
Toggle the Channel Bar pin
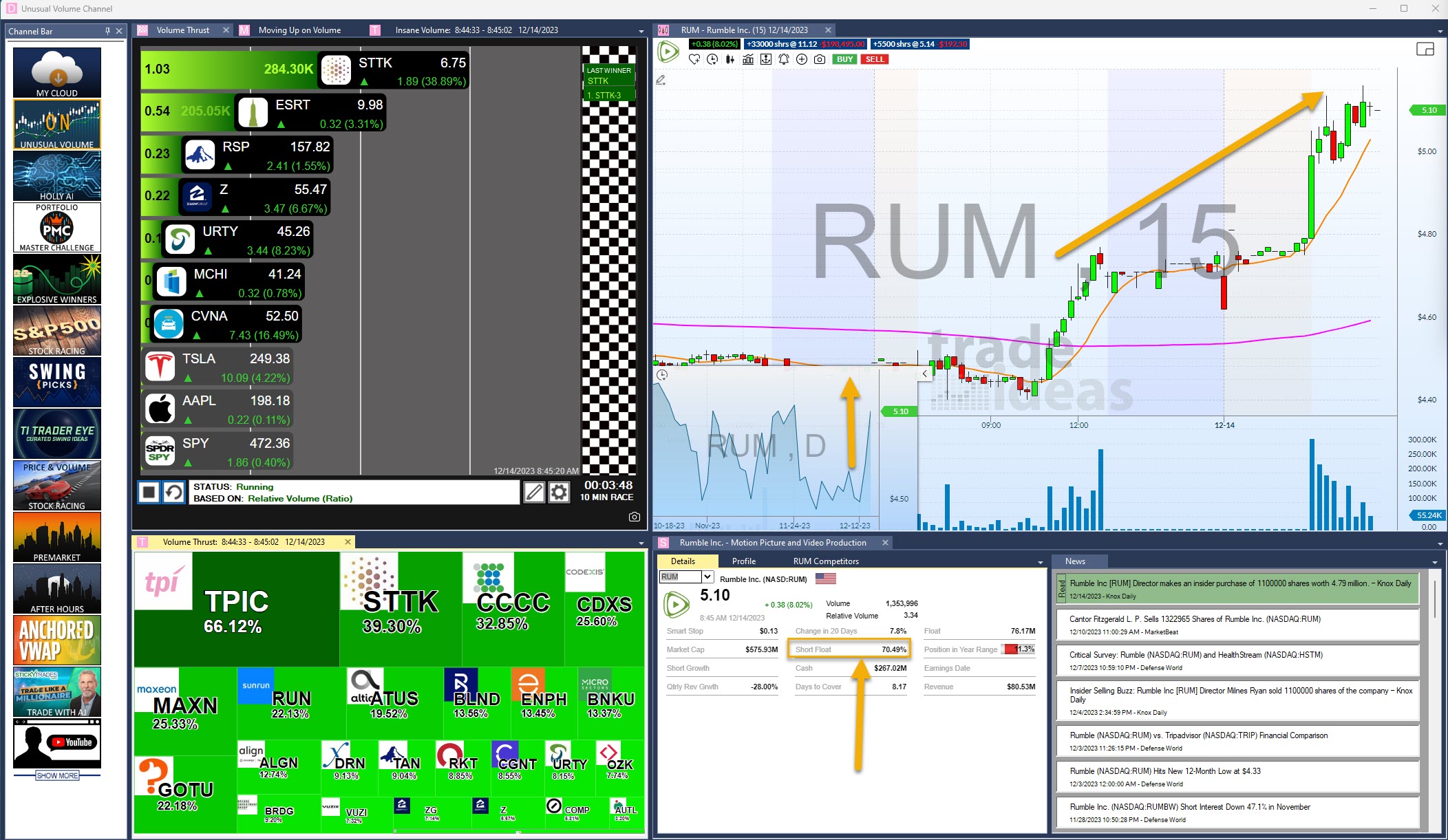pyautogui.click(x=107, y=31)
